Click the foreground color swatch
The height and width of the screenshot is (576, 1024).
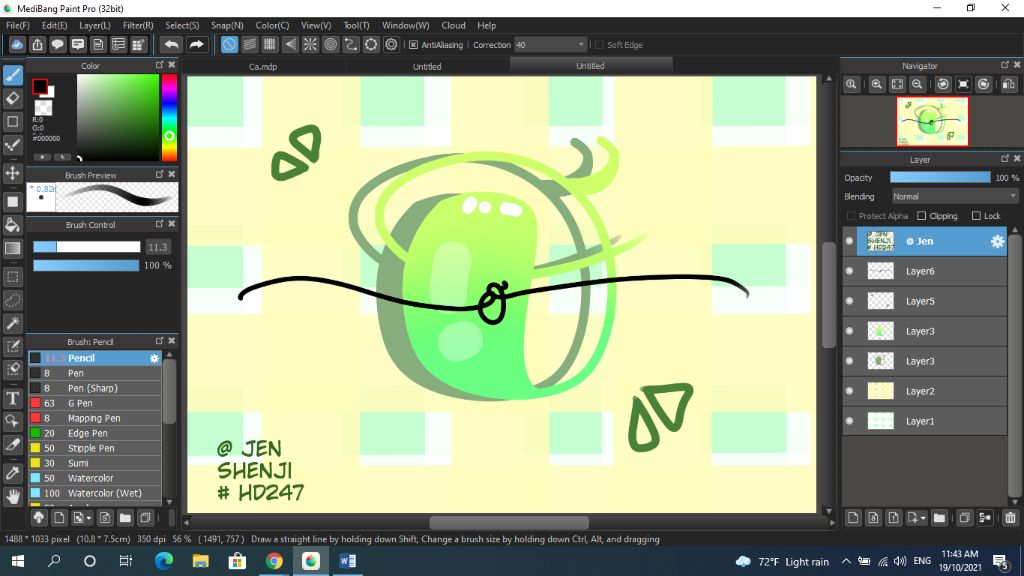point(40,86)
